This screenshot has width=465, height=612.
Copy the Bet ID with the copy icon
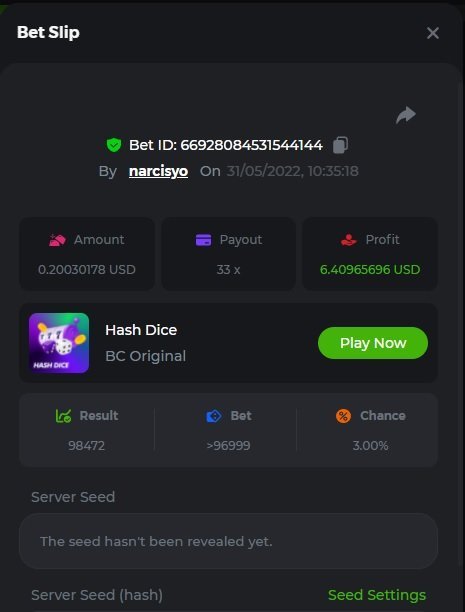tap(340, 145)
